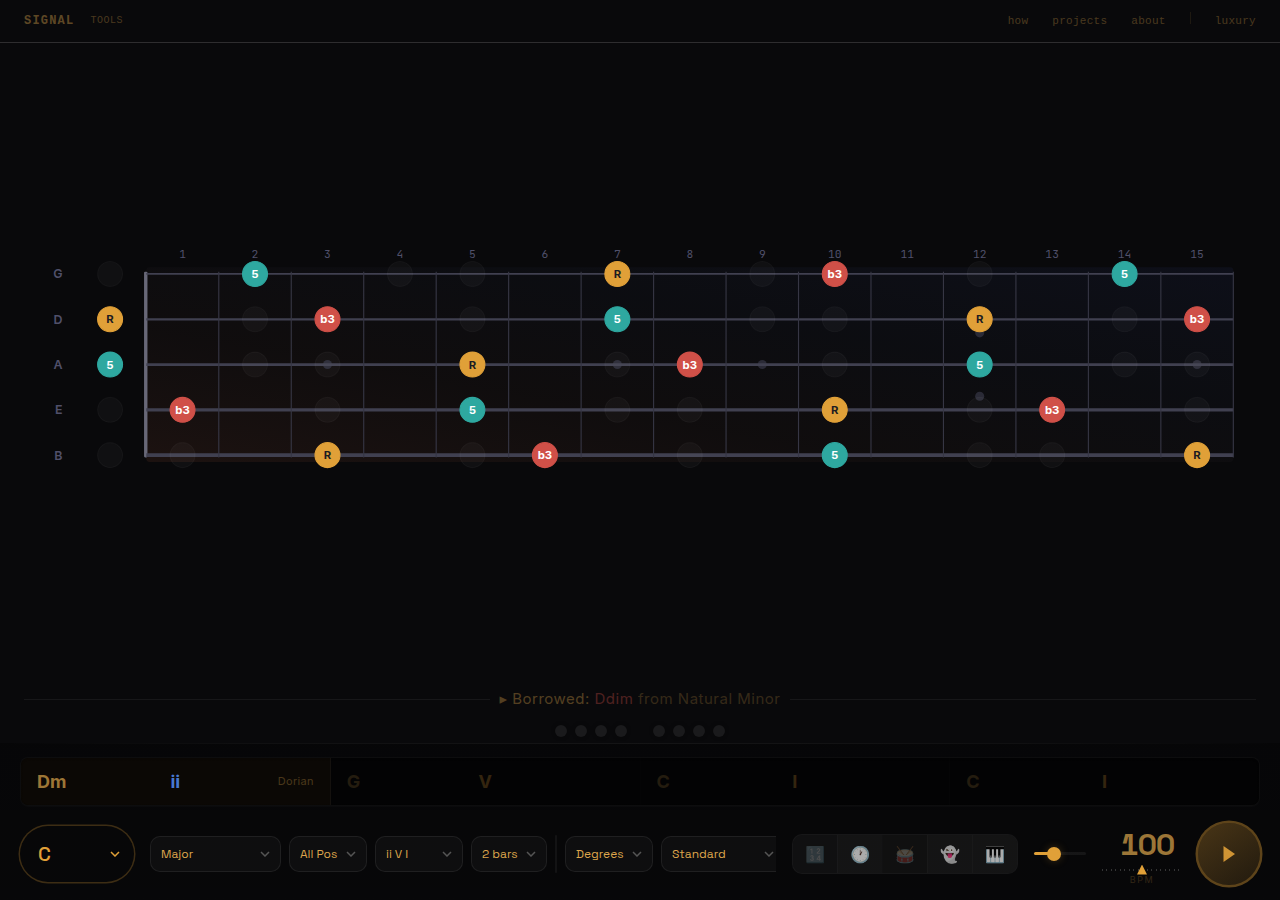Open the Degrees labeling dropdown
The width and height of the screenshot is (1280, 900).
pos(608,854)
